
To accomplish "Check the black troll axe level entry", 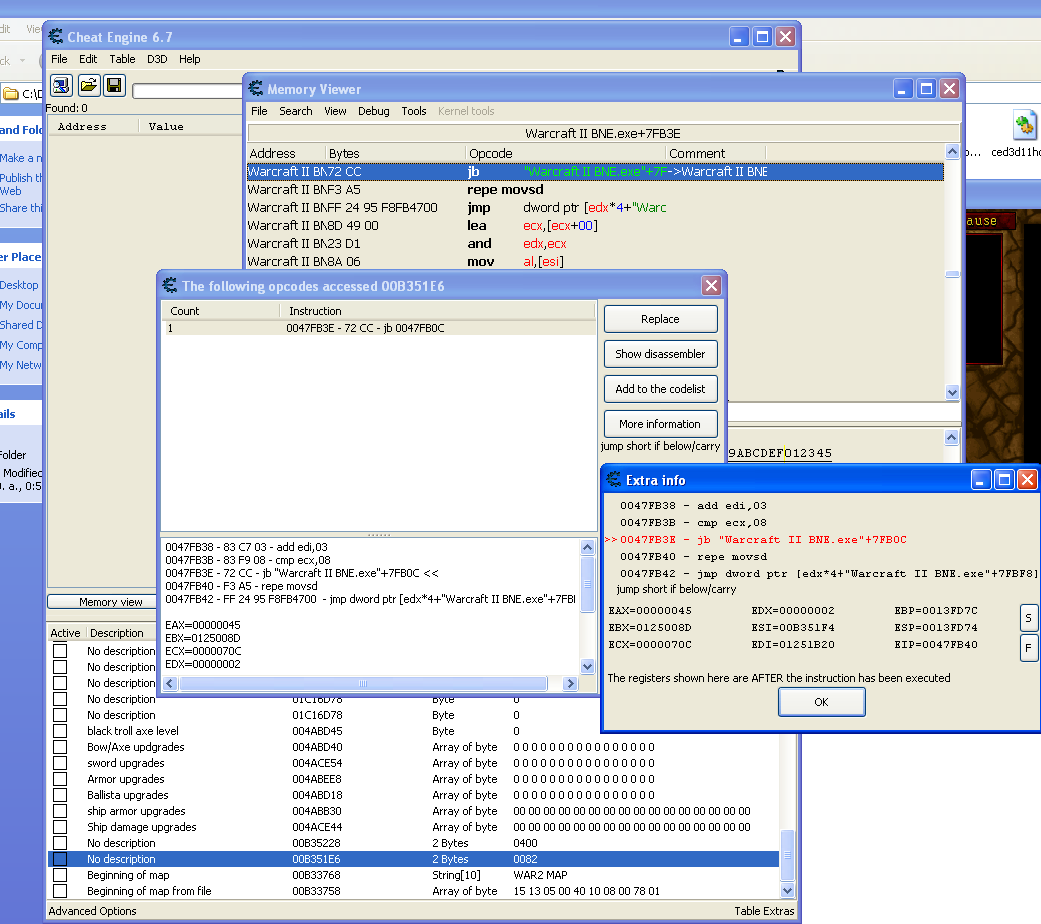I will [x=60, y=731].
